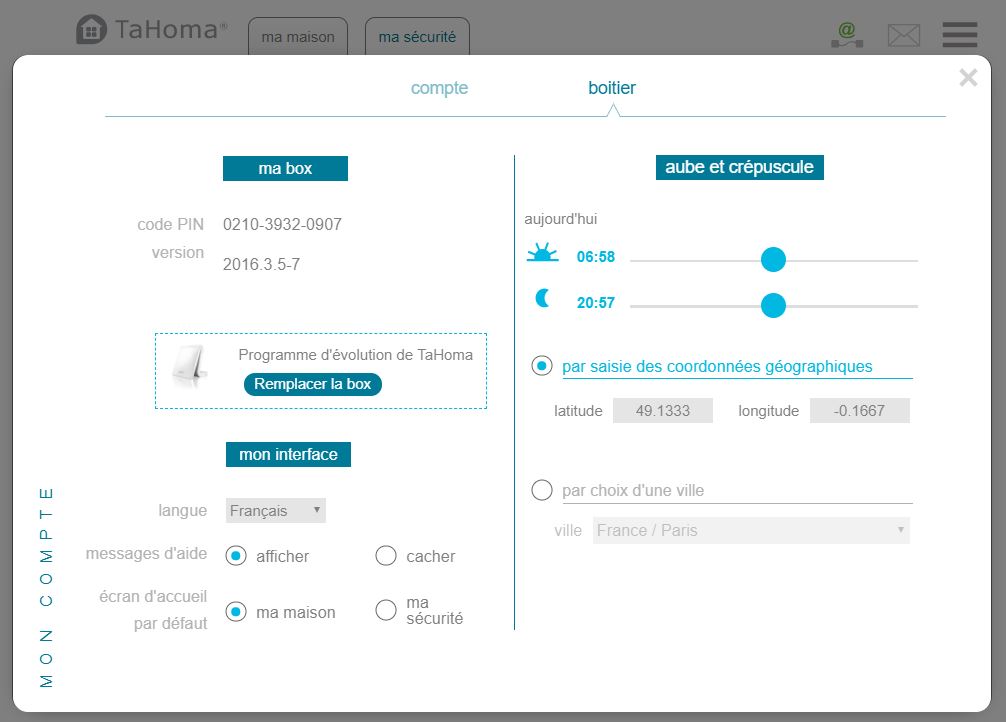This screenshot has width=1006, height=722.
Task: Switch to the boitier tab
Action: click(x=612, y=88)
